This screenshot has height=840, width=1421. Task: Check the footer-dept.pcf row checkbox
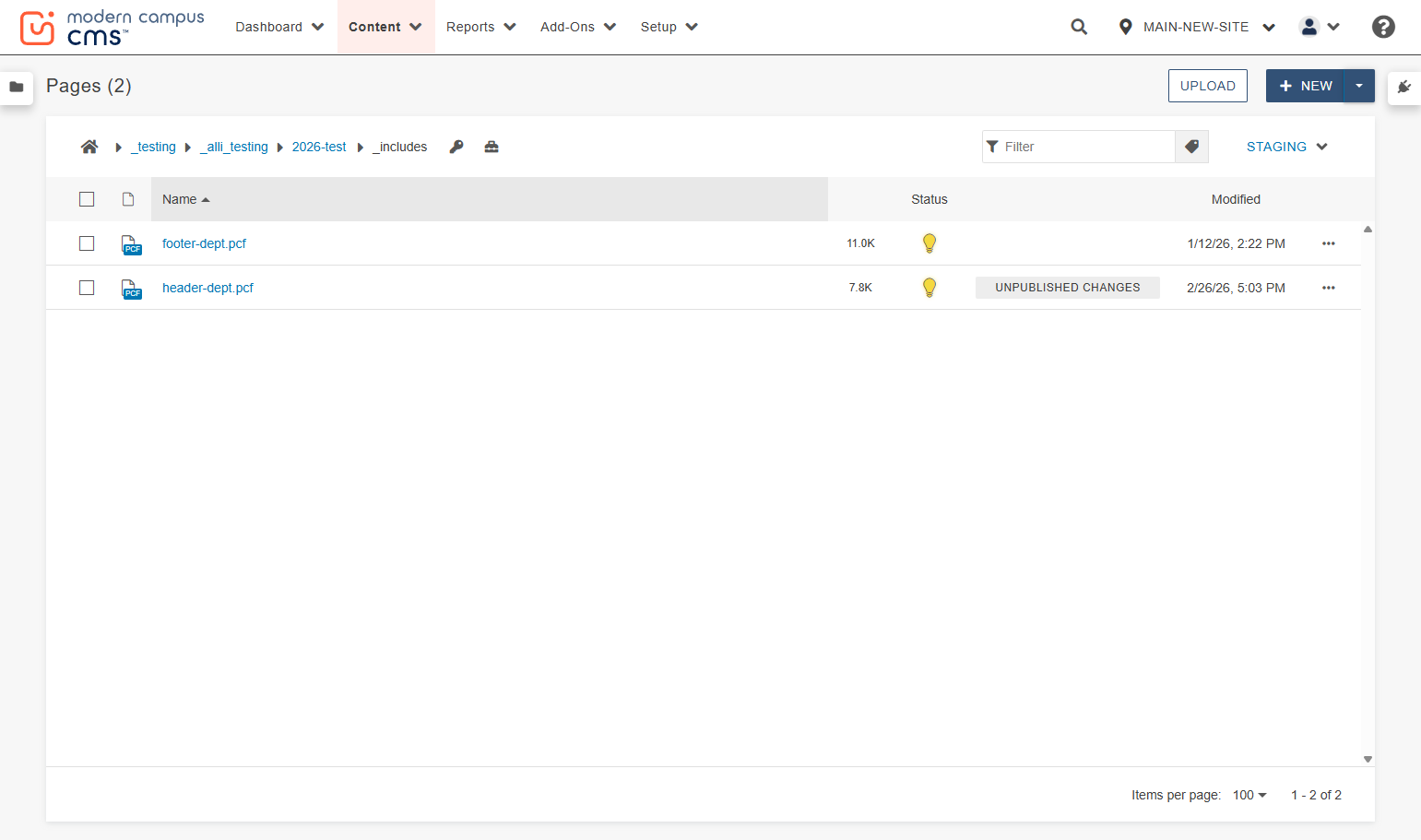[87, 243]
